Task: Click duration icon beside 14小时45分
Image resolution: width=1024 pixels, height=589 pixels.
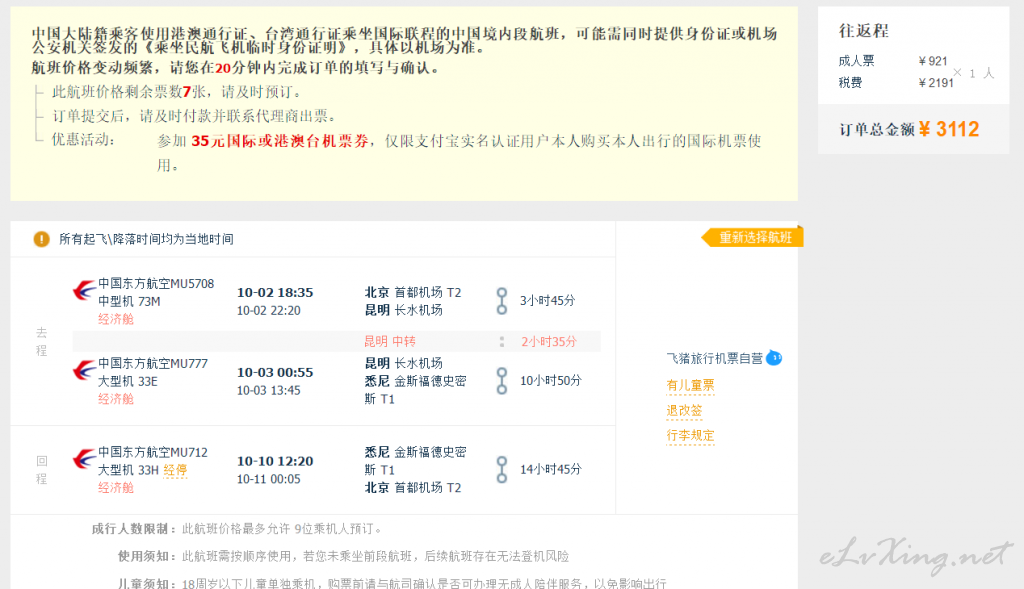Action: pyautogui.click(x=502, y=470)
